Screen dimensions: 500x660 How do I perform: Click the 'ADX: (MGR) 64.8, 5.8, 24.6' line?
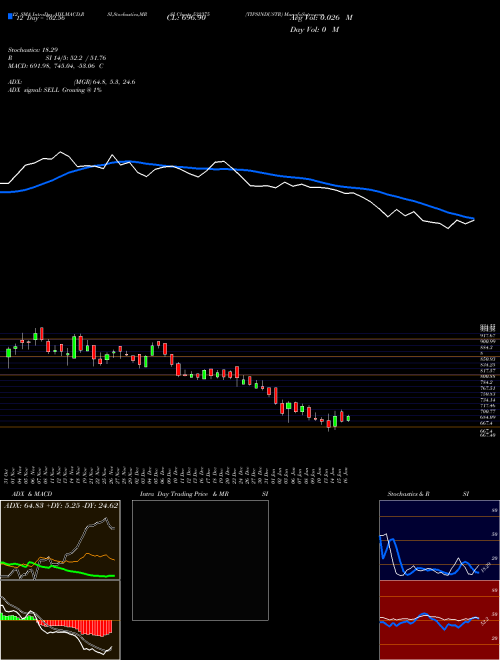click(x=72, y=82)
